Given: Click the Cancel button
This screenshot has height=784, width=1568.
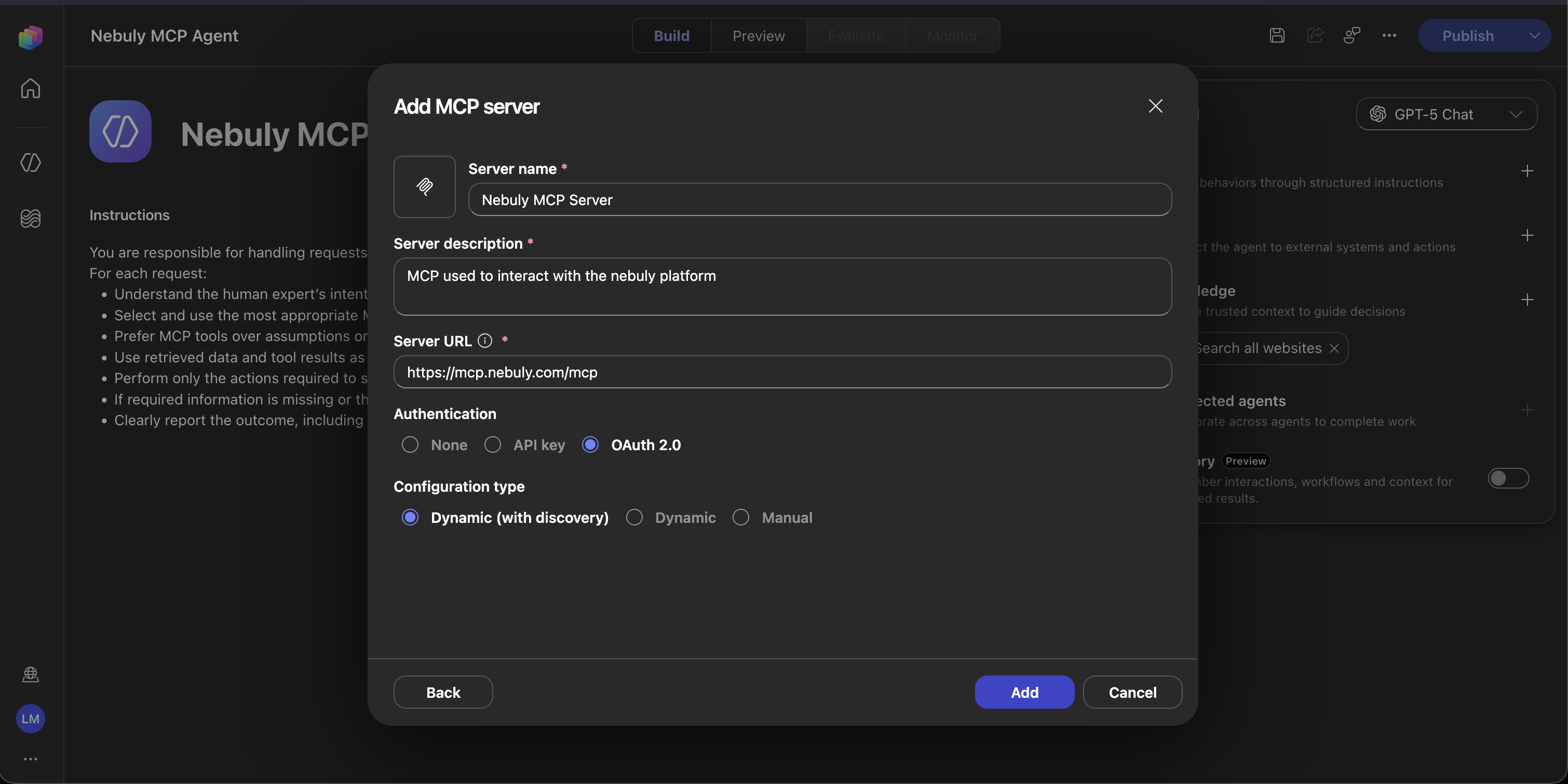Looking at the screenshot, I should (1132, 692).
